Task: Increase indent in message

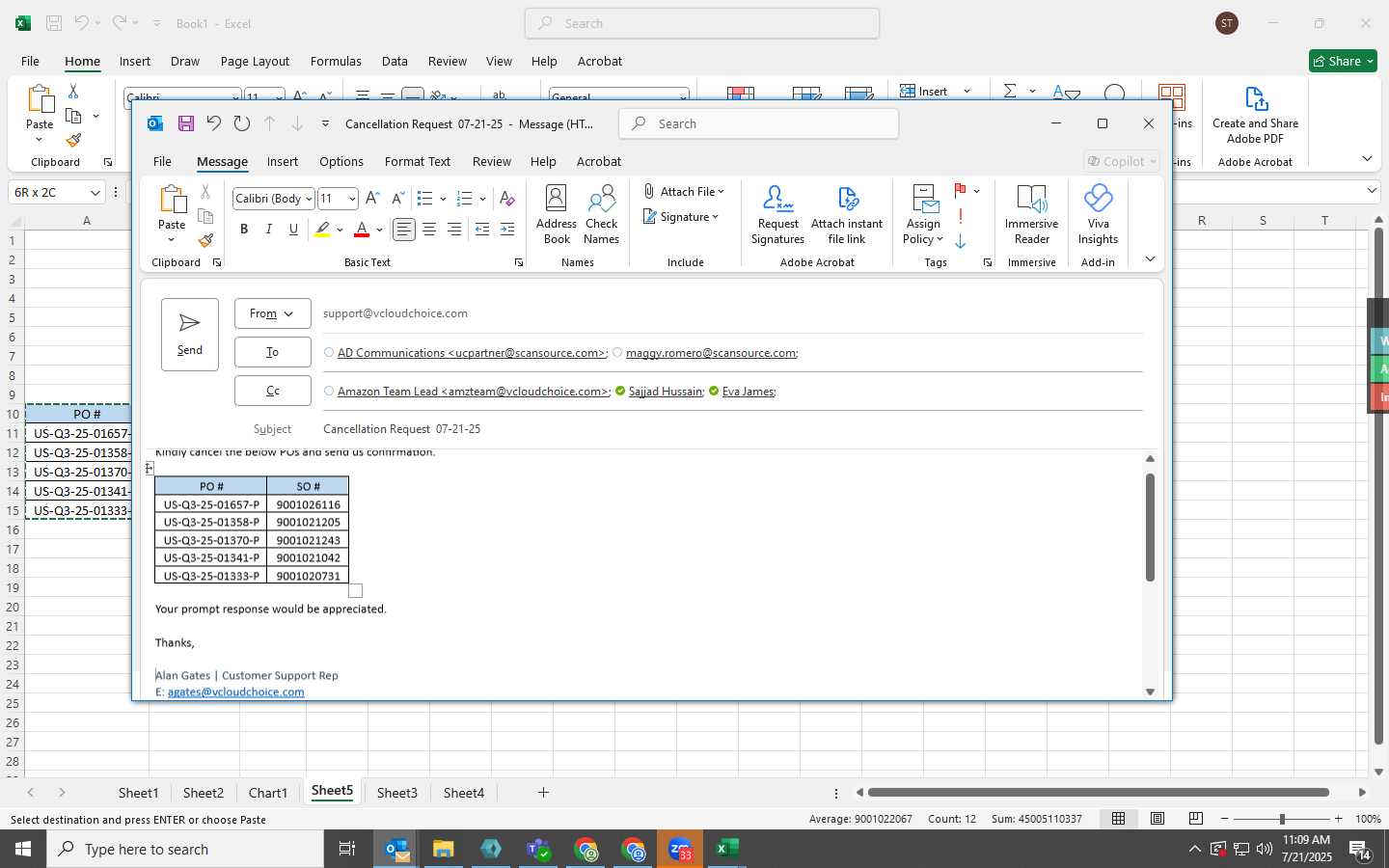Action: (x=507, y=230)
